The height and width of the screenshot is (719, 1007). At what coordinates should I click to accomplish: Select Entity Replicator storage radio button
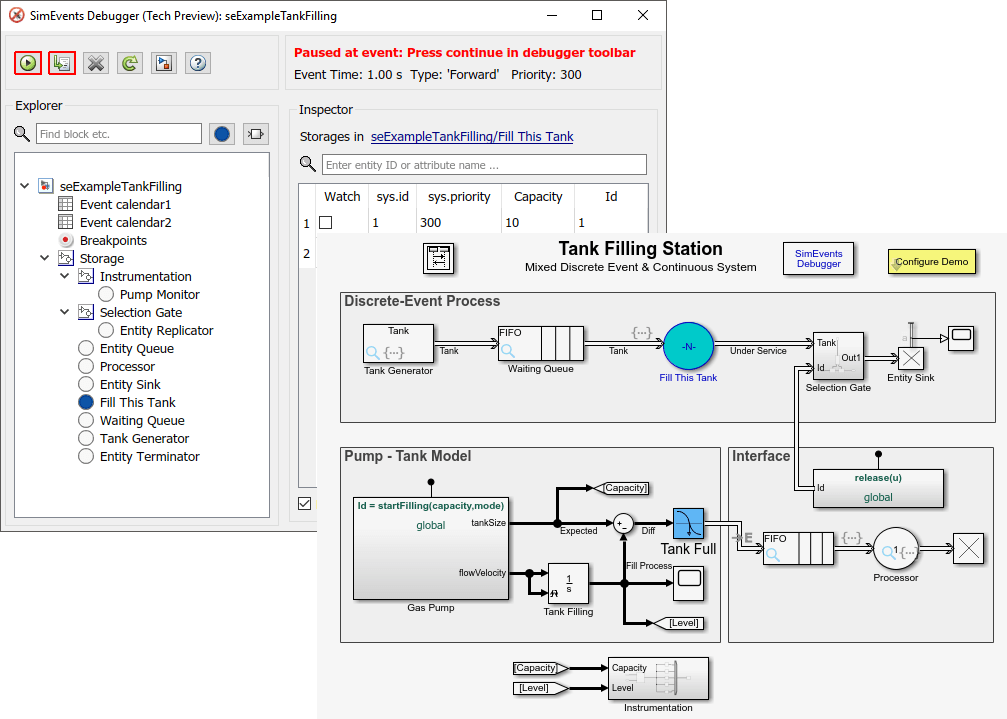(x=106, y=330)
